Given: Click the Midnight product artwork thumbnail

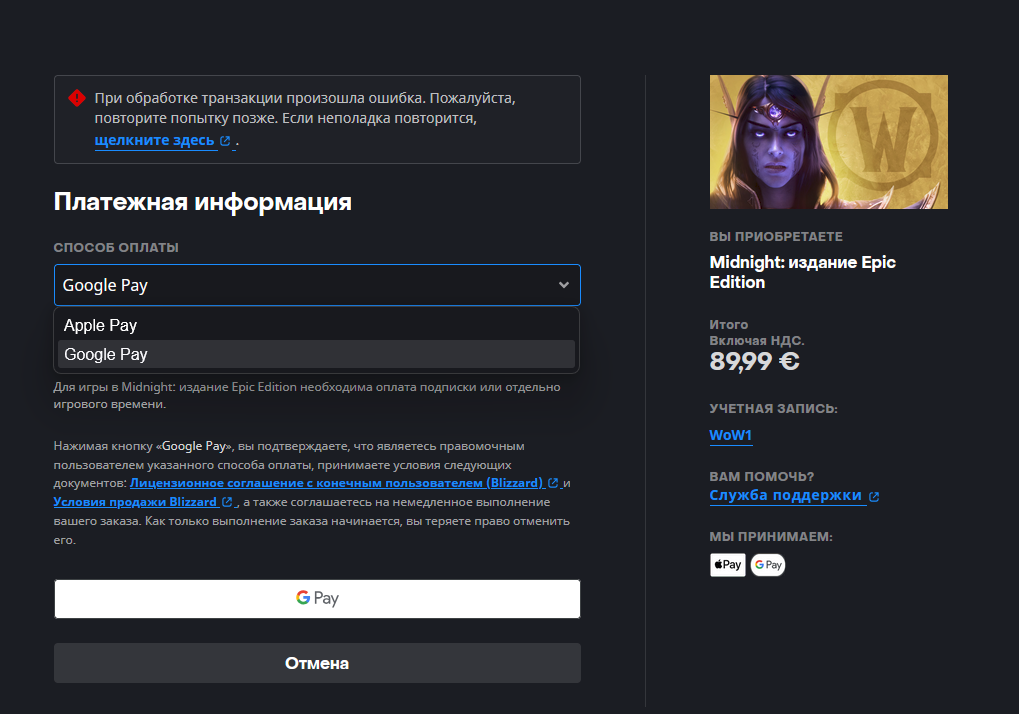Looking at the screenshot, I should pyautogui.click(x=829, y=142).
